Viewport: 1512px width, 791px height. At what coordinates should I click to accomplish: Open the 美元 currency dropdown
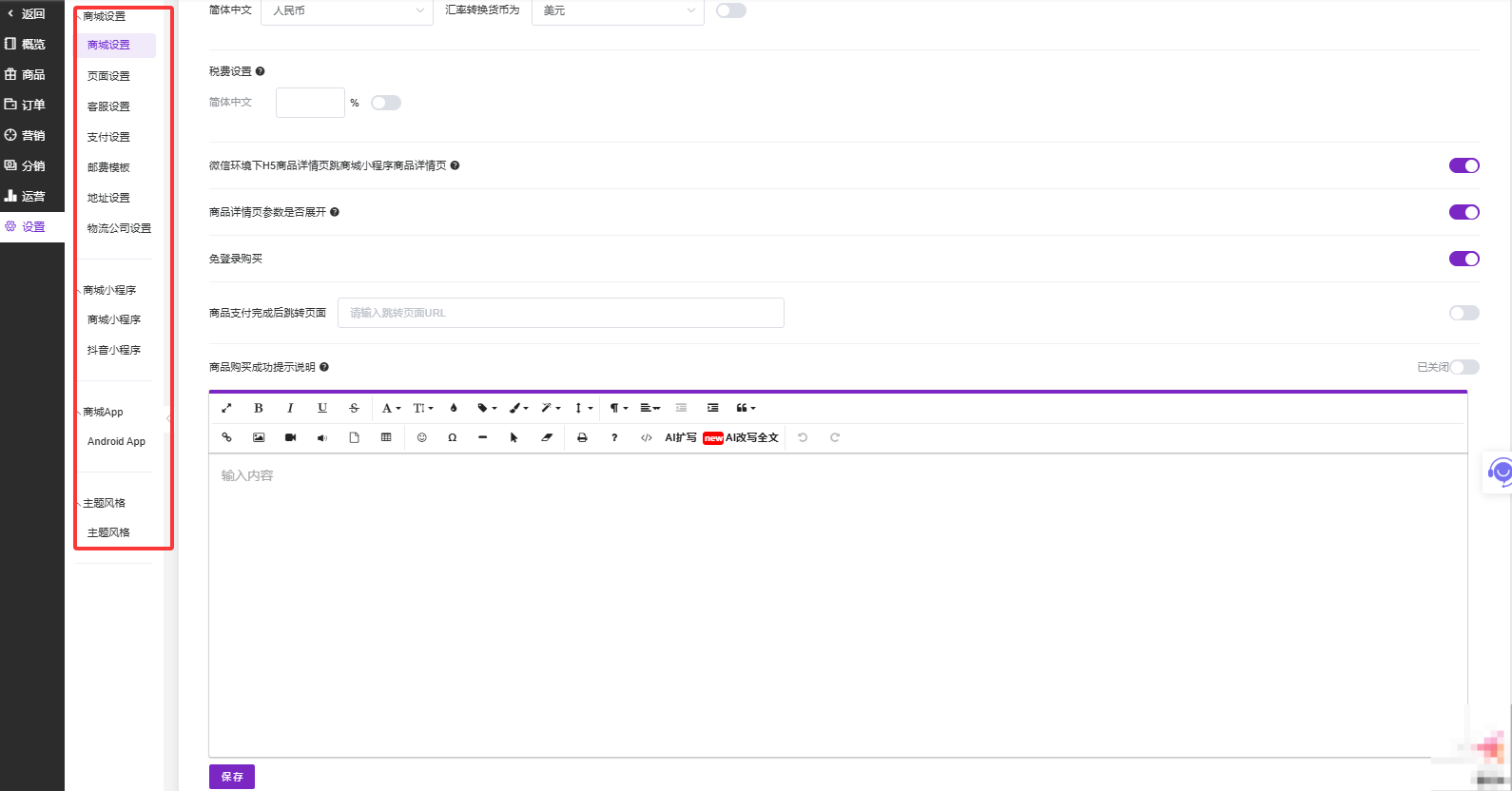tap(618, 10)
